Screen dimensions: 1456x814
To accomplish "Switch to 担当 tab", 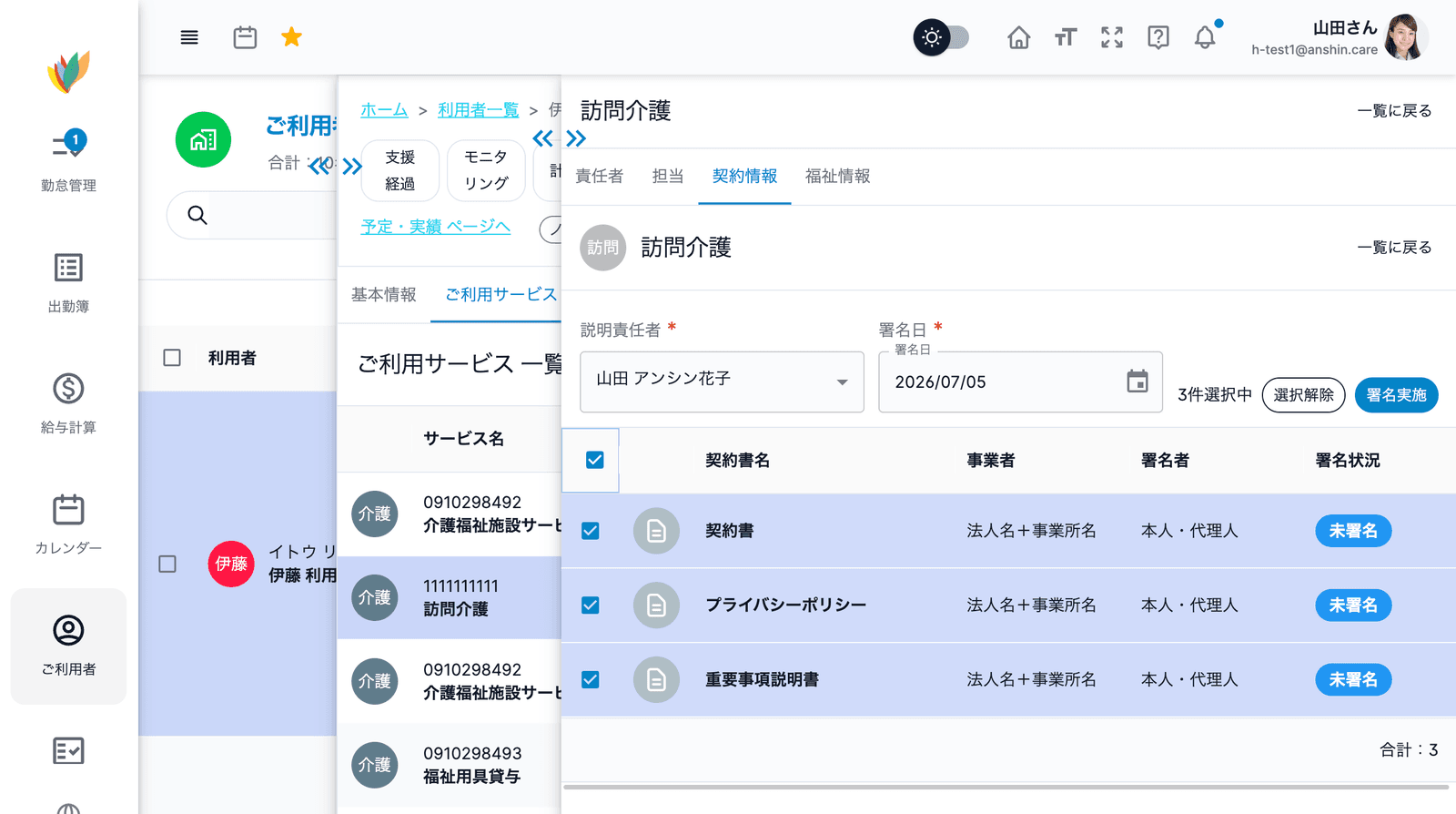I will [668, 176].
